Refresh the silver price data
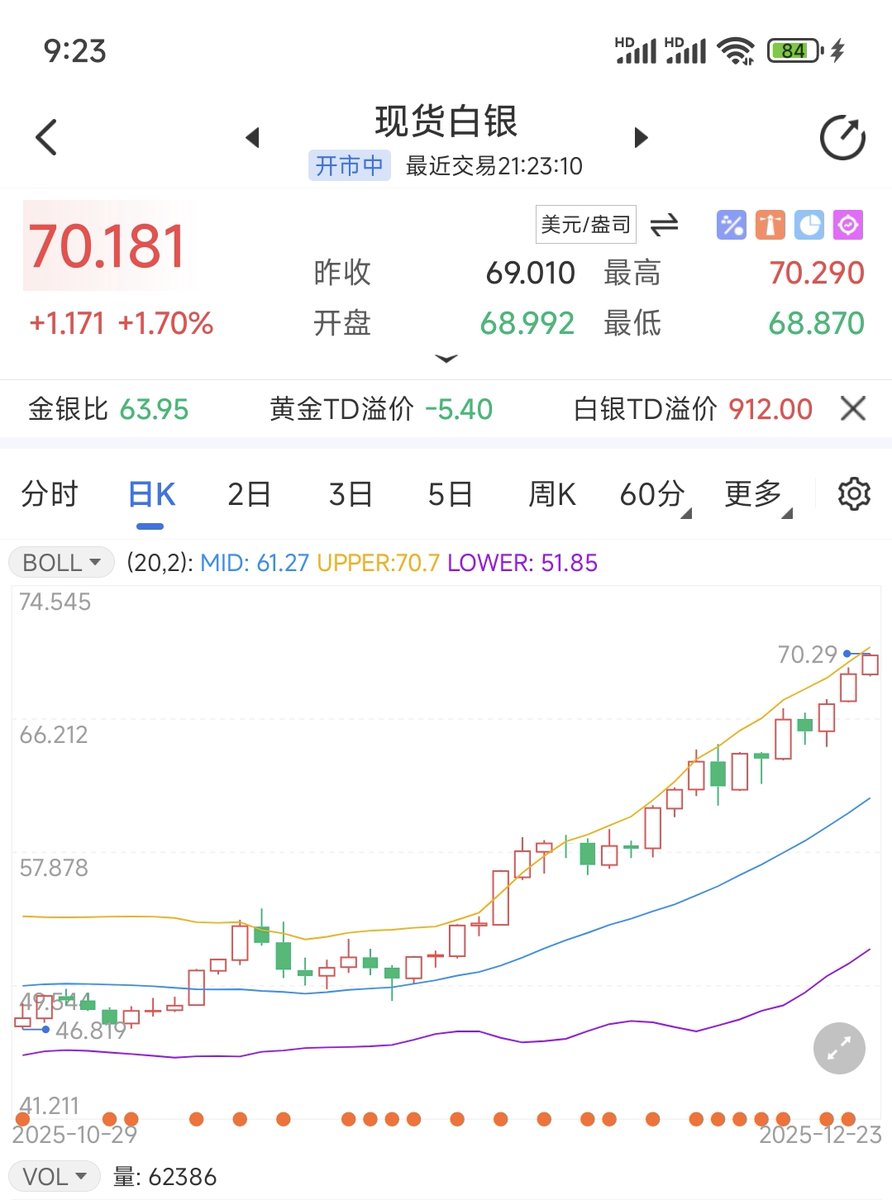 pyautogui.click(x=843, y=136)
